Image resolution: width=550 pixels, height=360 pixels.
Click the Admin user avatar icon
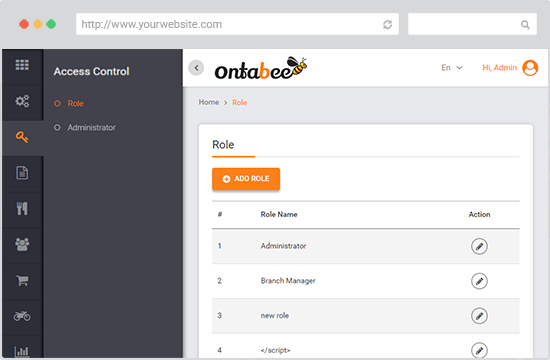530,68
